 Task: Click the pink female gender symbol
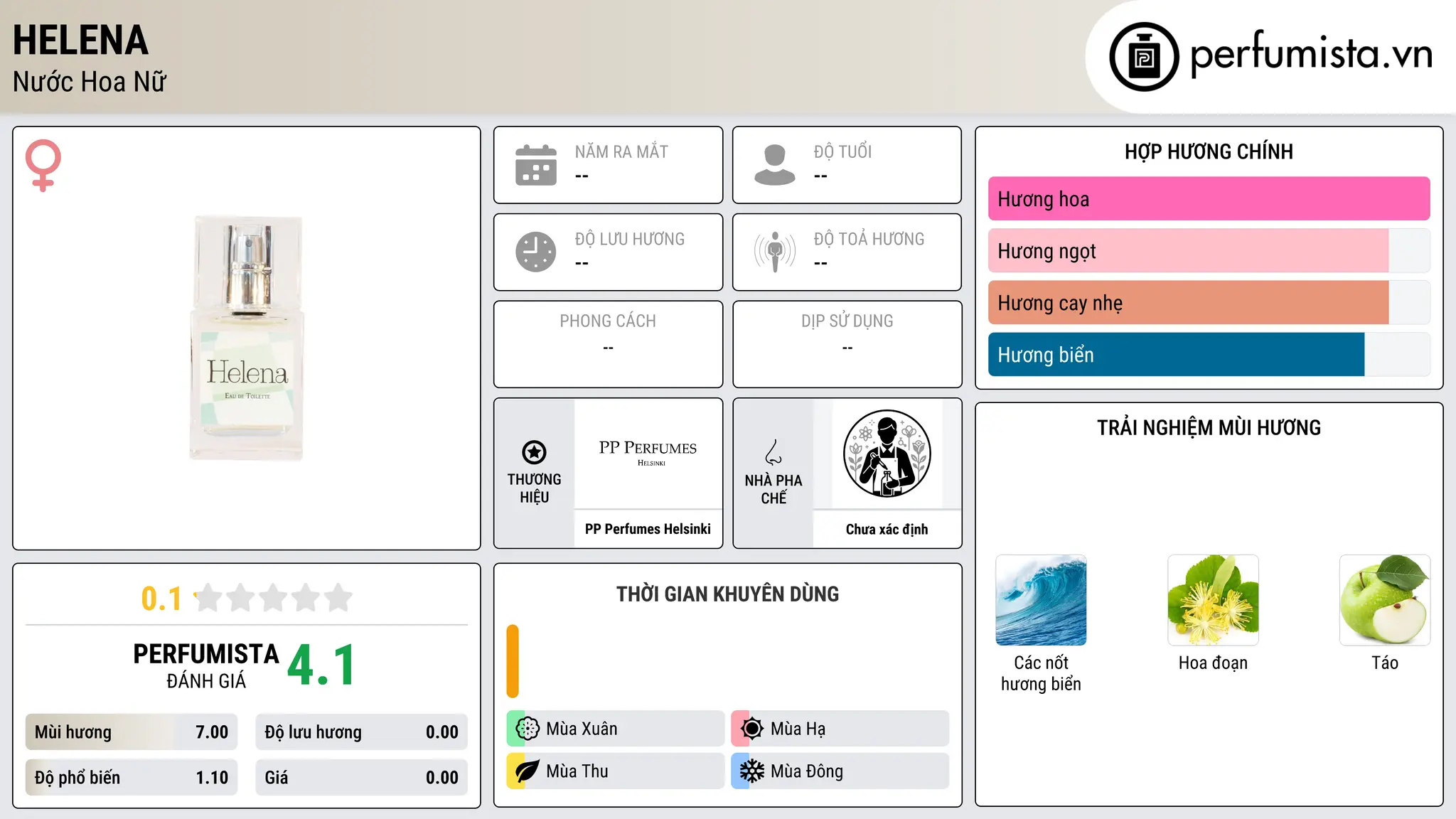43,165
